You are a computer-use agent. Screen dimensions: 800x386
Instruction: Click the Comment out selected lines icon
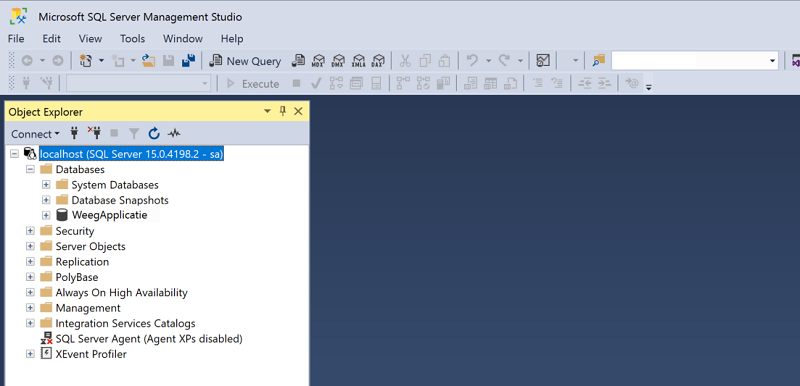(x=537, y=84)
